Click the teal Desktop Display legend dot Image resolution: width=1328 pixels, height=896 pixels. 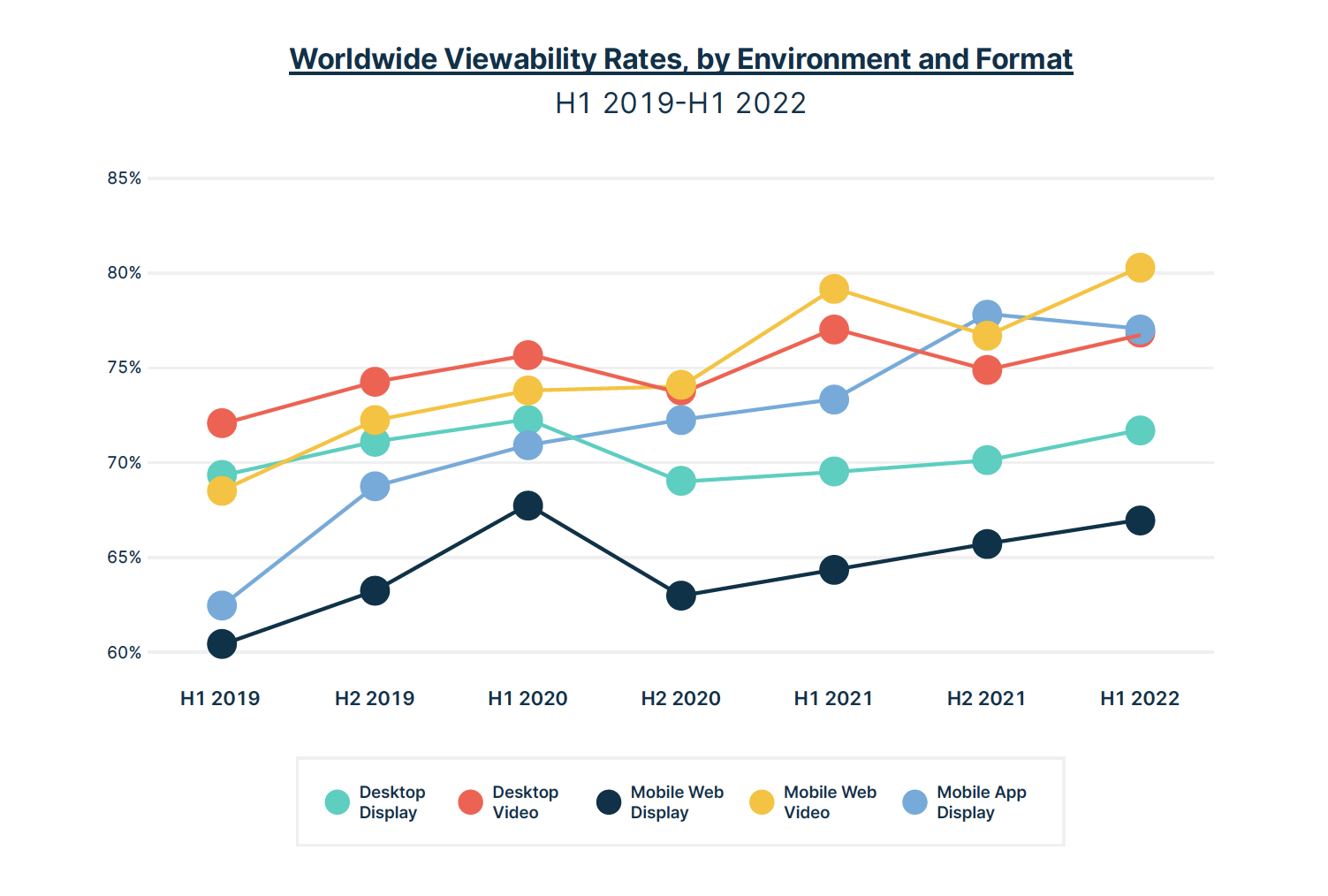pos(337,802)
